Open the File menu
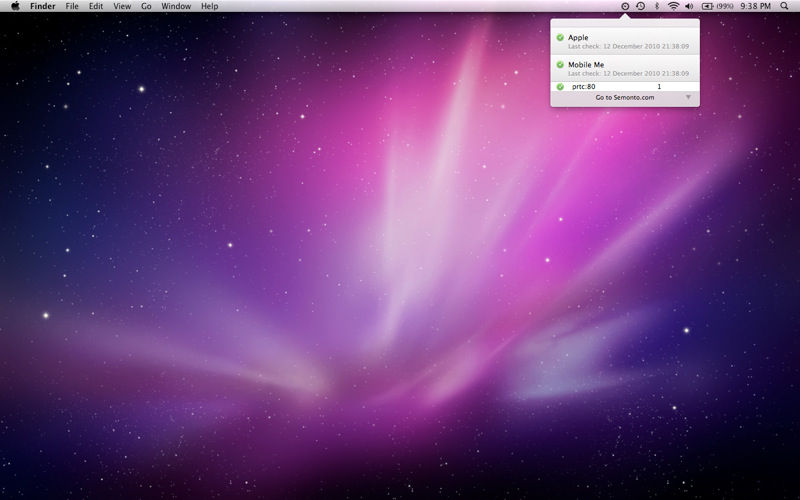 click(x=72, y=6)
